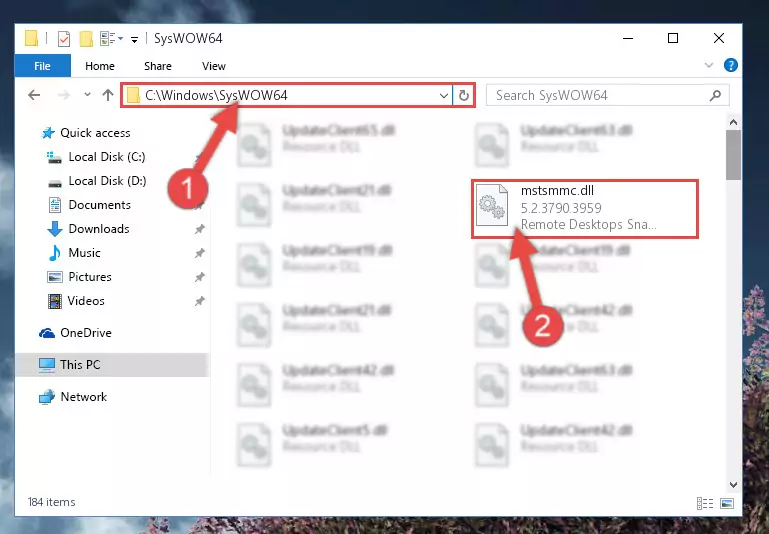Image resolution: width=769 pixels, height=534 pixels.
Task: Click the Music pin icon
Action: click(x=199, y=253)
